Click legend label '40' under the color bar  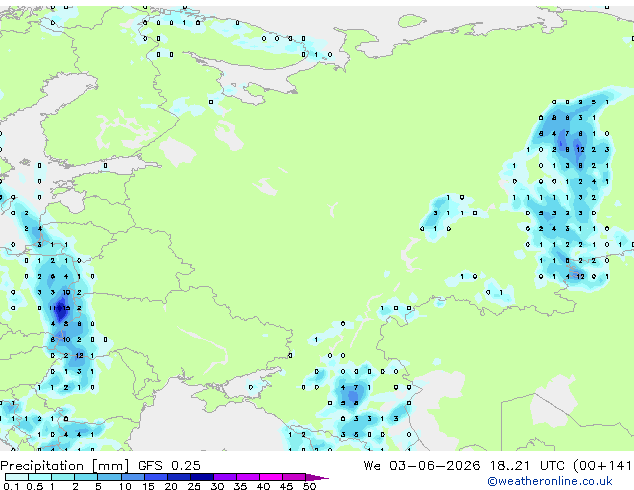pyautogui.click(x=263, y=486)
